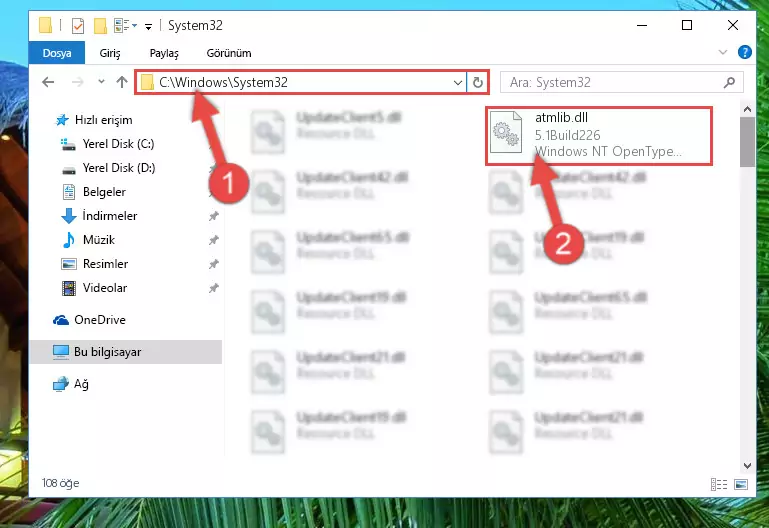Click the Ara: System32 search box
The image size is (769, 528).
coord(621,82)
